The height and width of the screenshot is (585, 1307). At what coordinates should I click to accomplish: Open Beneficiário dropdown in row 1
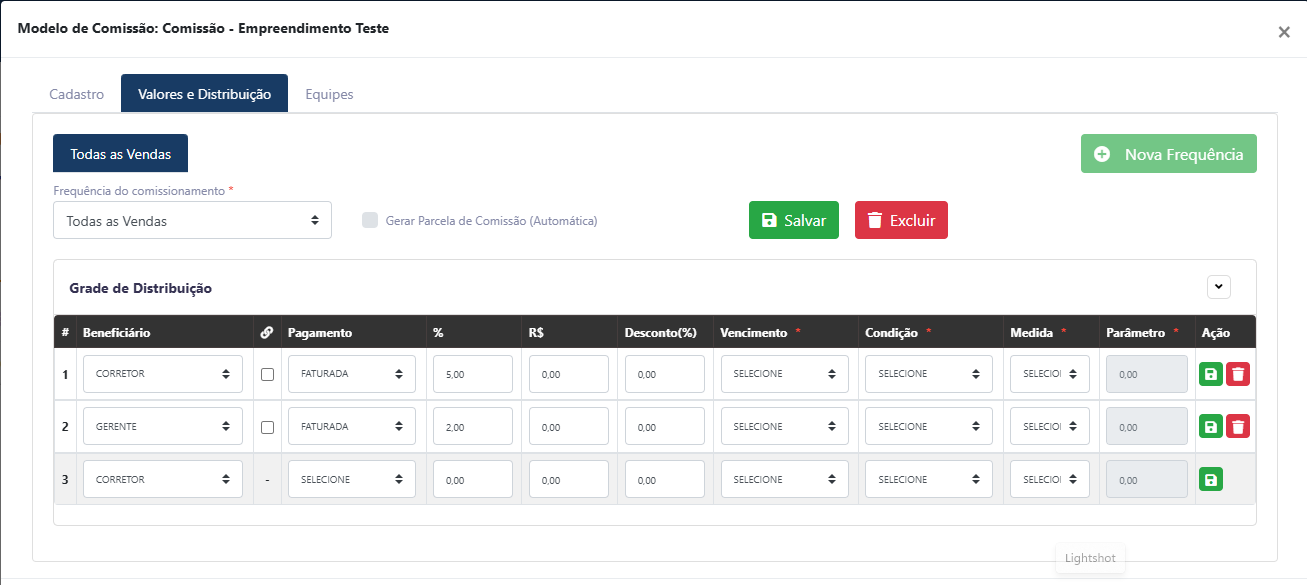pos(163,374)
